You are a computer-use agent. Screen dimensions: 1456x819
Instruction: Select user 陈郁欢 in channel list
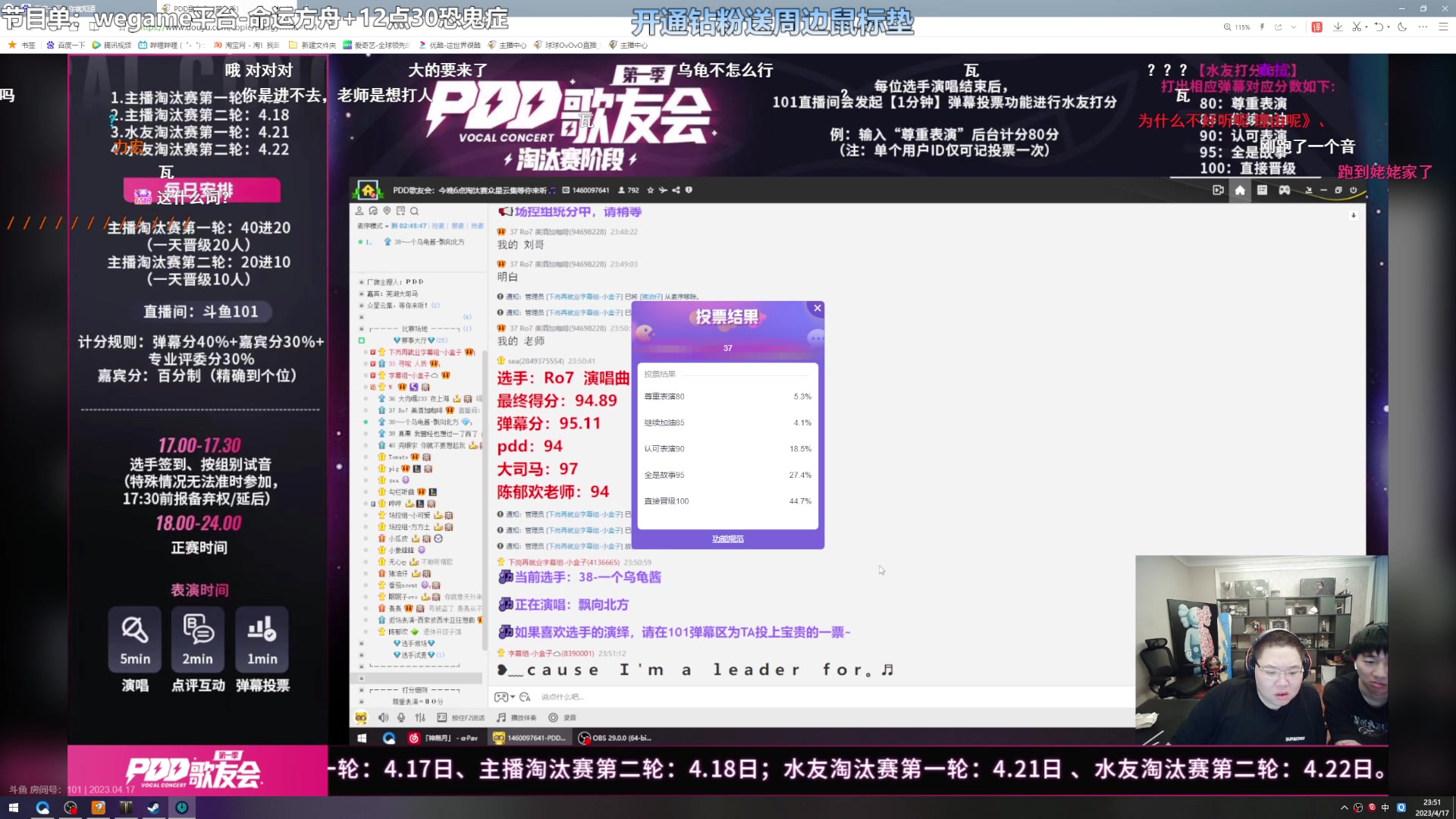pyautogui.click(x=398, y=632)
